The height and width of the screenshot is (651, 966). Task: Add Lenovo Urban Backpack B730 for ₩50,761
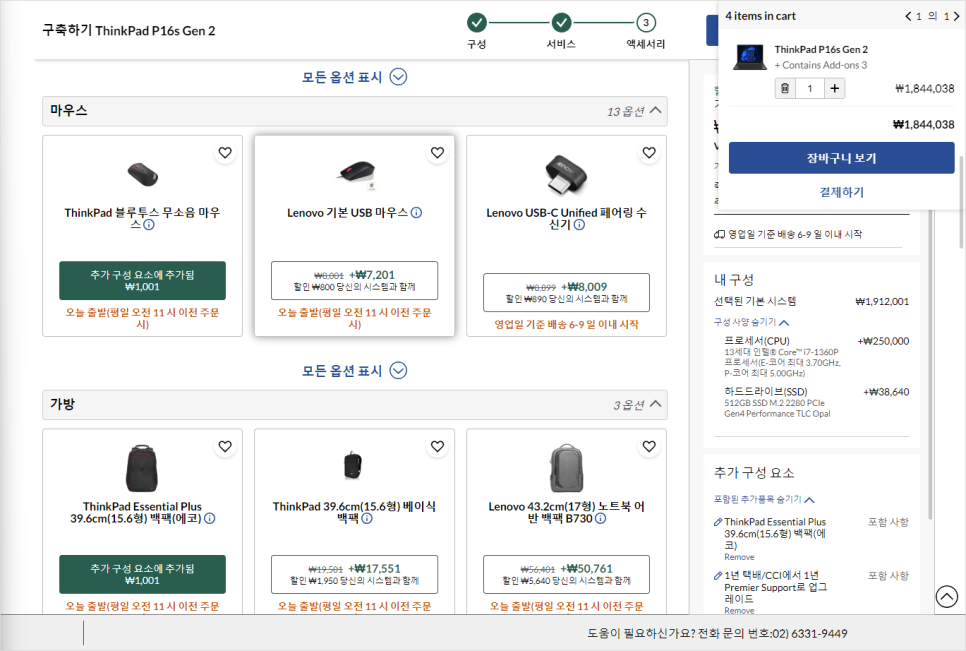(x=566, y=575)
